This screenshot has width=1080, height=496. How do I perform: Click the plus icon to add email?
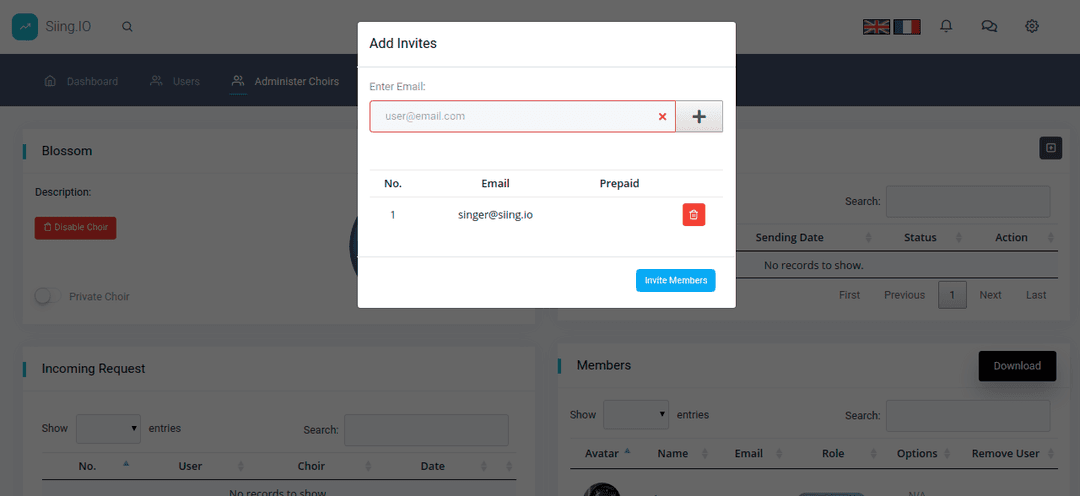click(x=699, y=116)
